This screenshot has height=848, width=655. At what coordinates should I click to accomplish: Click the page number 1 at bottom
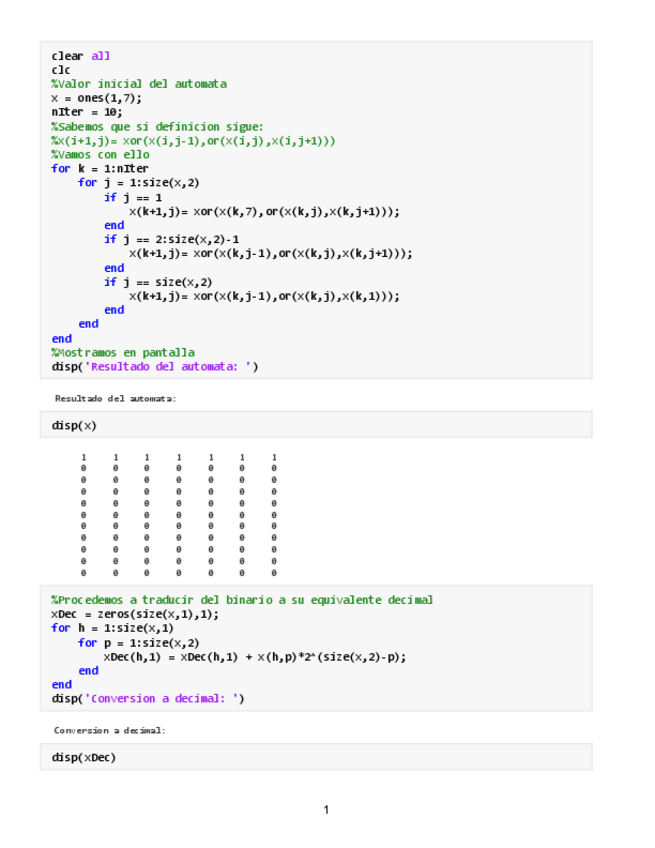(x=326, y=809)
